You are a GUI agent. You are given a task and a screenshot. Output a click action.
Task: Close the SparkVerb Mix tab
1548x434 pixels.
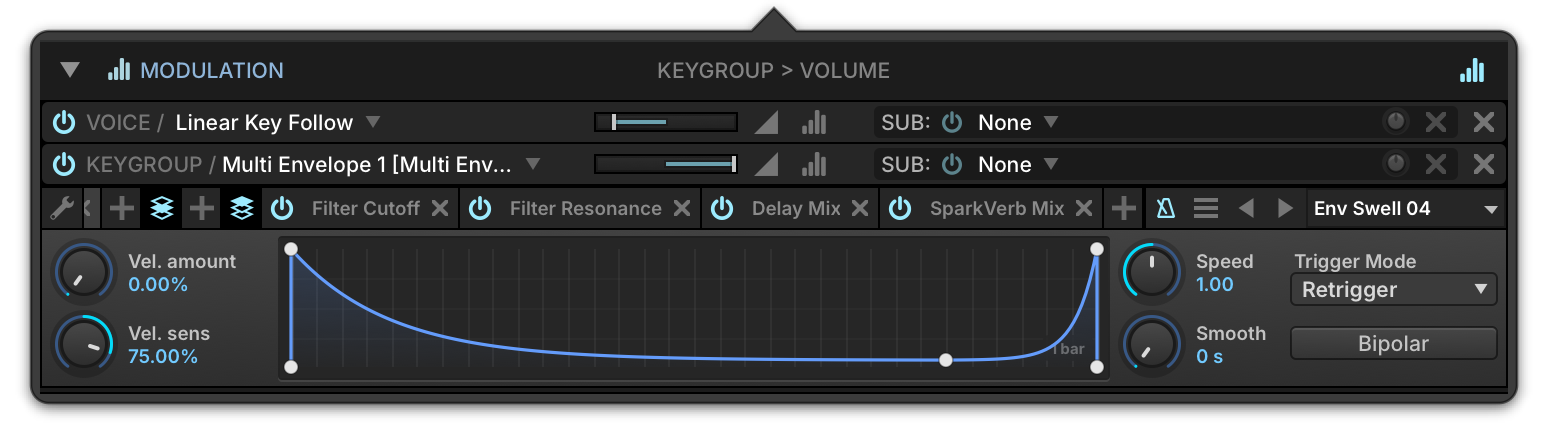tap(1084, 208)
